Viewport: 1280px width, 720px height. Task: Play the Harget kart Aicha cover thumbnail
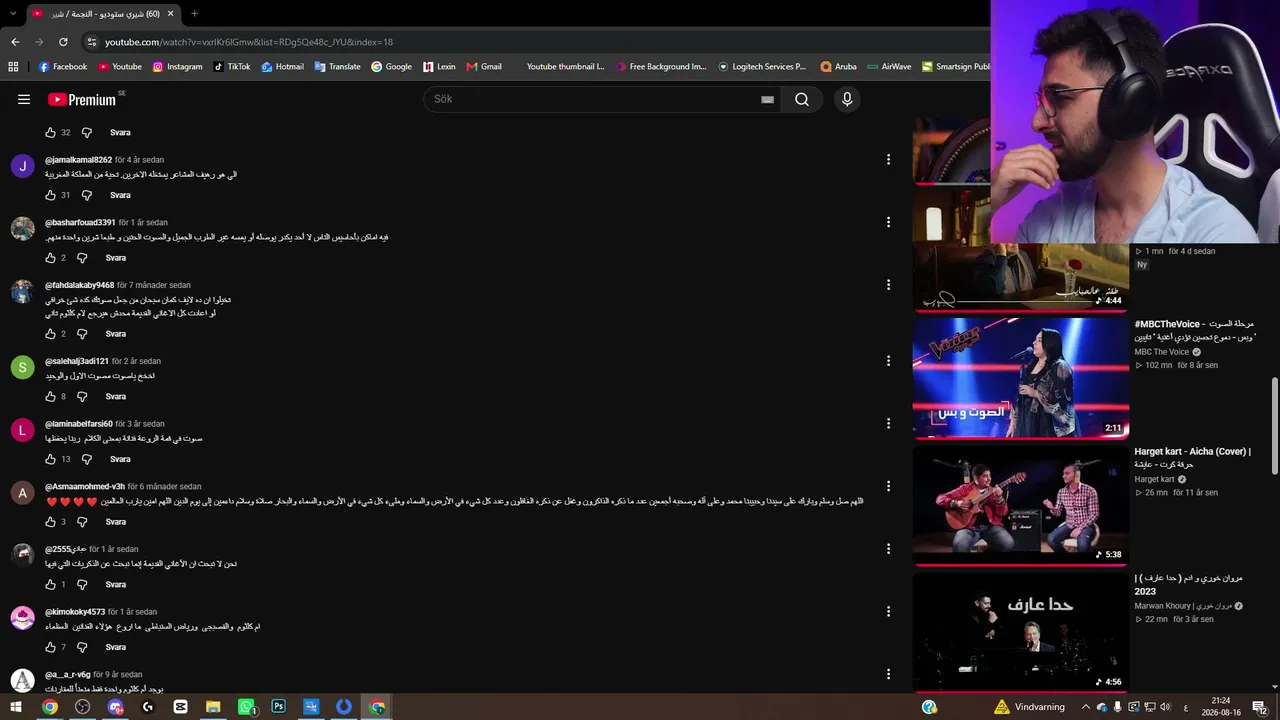tap(1021, 506)
